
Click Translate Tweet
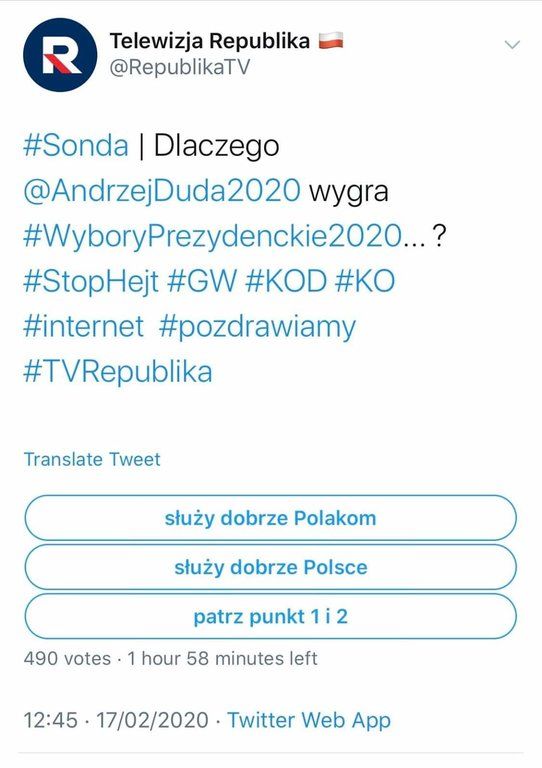[92, 459]
